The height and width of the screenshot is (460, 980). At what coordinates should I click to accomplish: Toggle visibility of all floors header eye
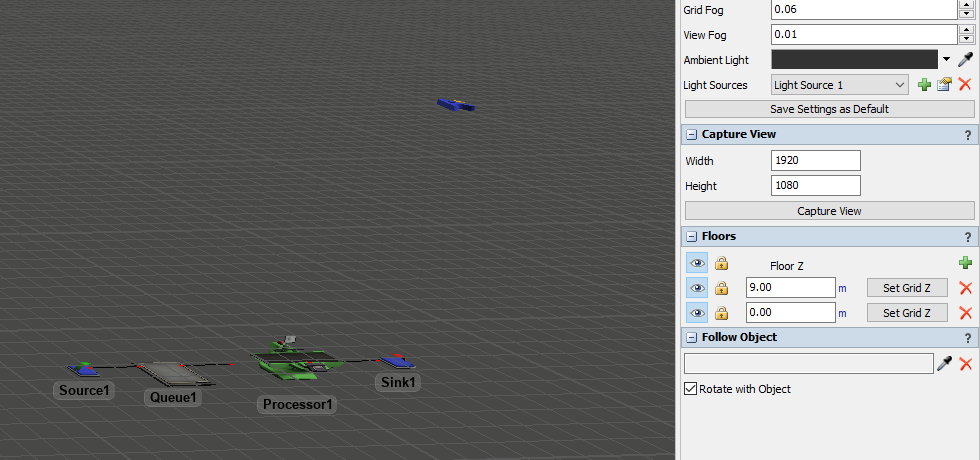(x=697, y=263)
